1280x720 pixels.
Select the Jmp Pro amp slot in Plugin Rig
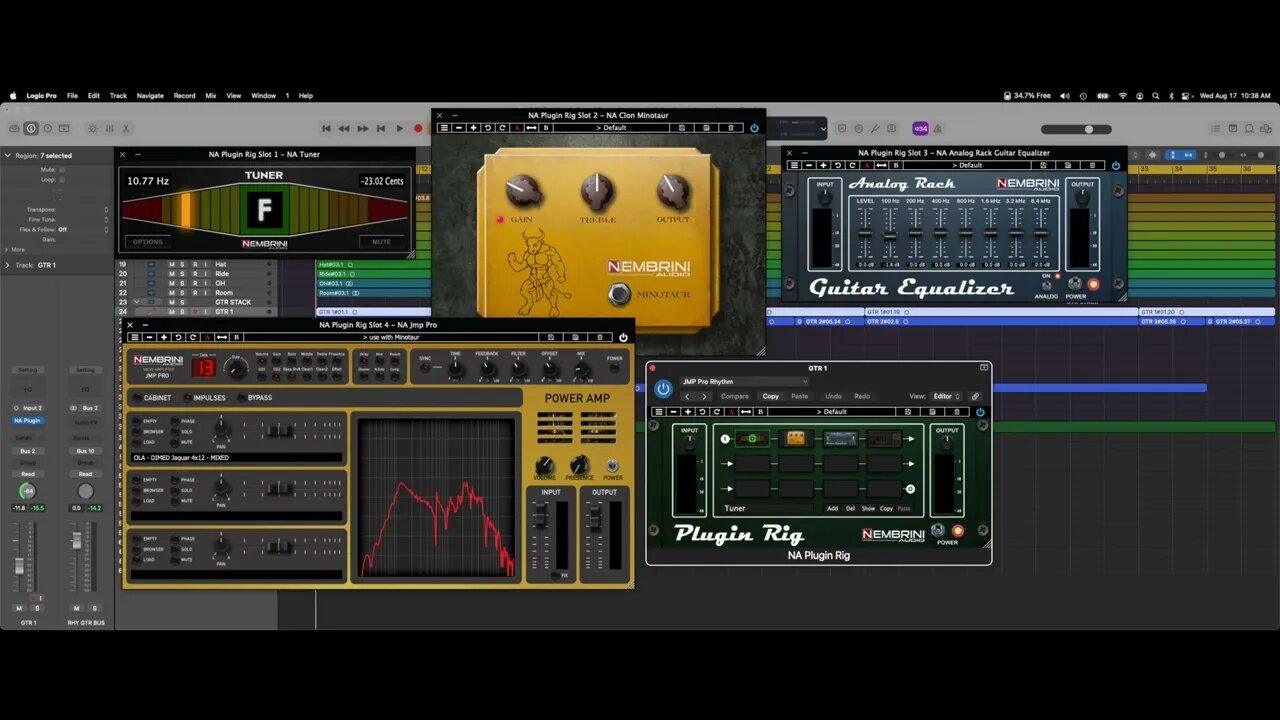883,438
